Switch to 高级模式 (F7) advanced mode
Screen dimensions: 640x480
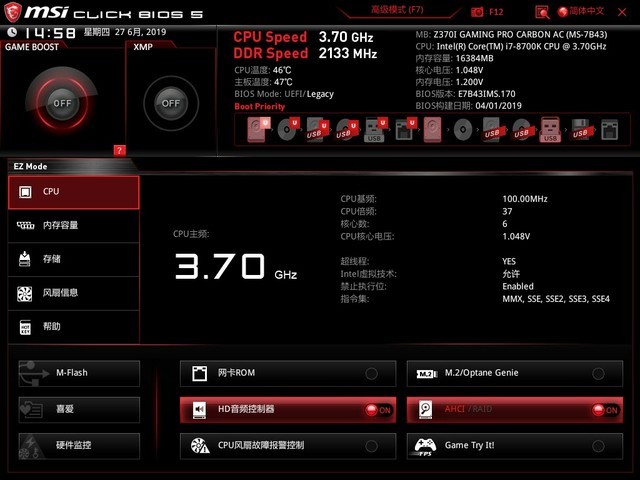click(x=397, y=10)
